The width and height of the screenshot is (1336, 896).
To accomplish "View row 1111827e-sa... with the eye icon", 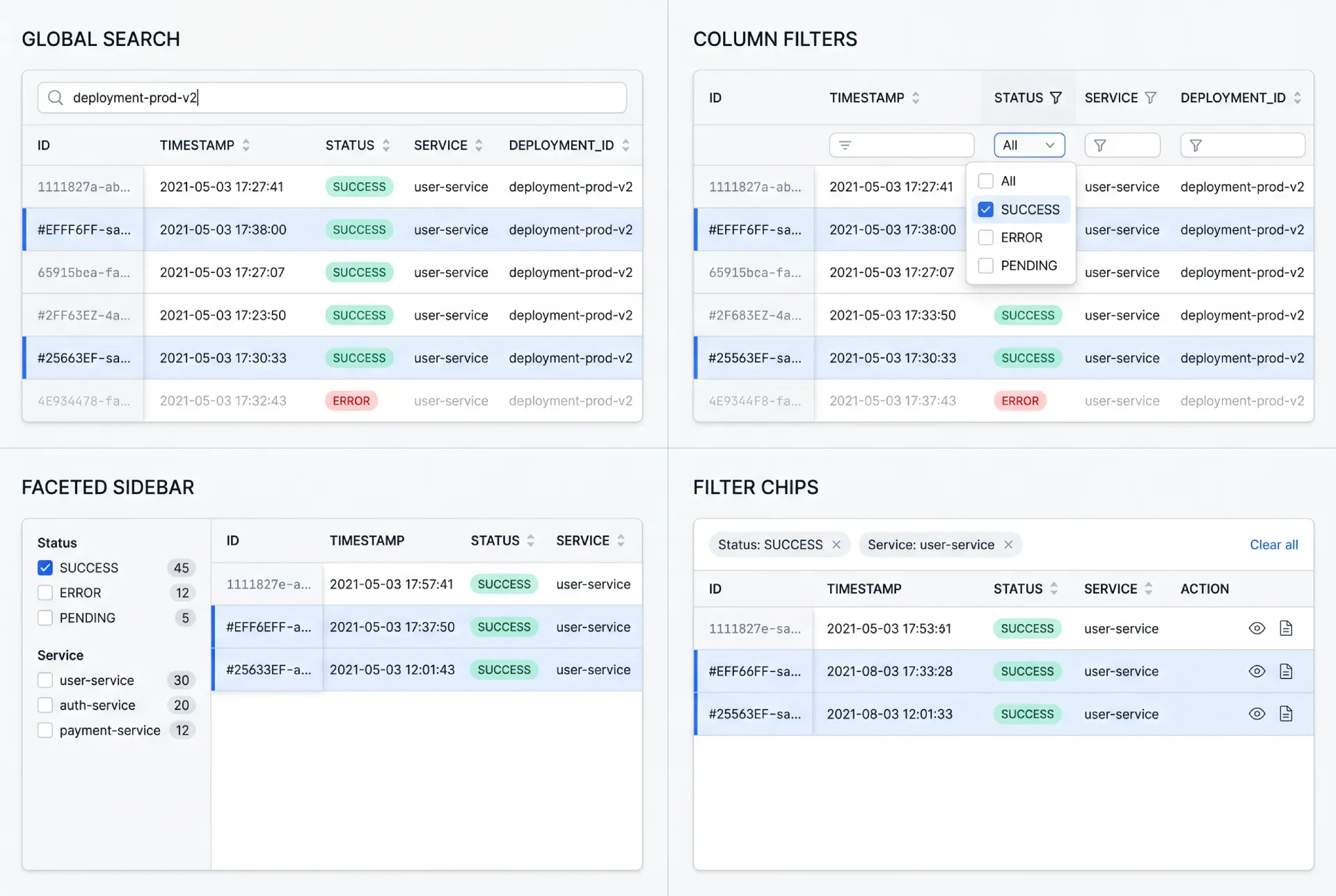I will [x=1257, y=628].
